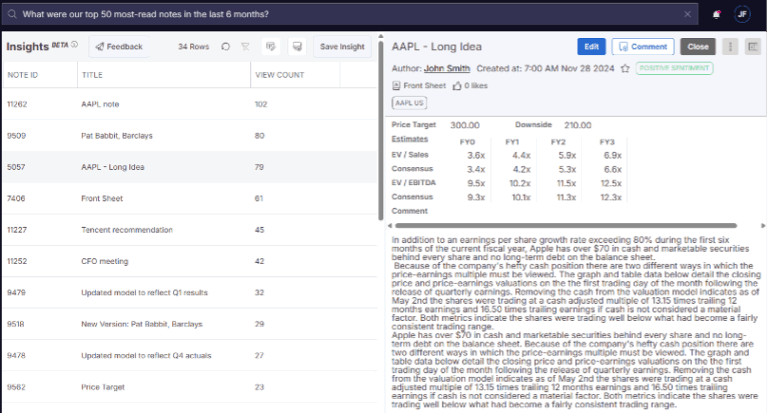Click the panel layout icon next to Close
This screenshot has height=413, width=768.
pyautogui.click(x=753, y=46)
